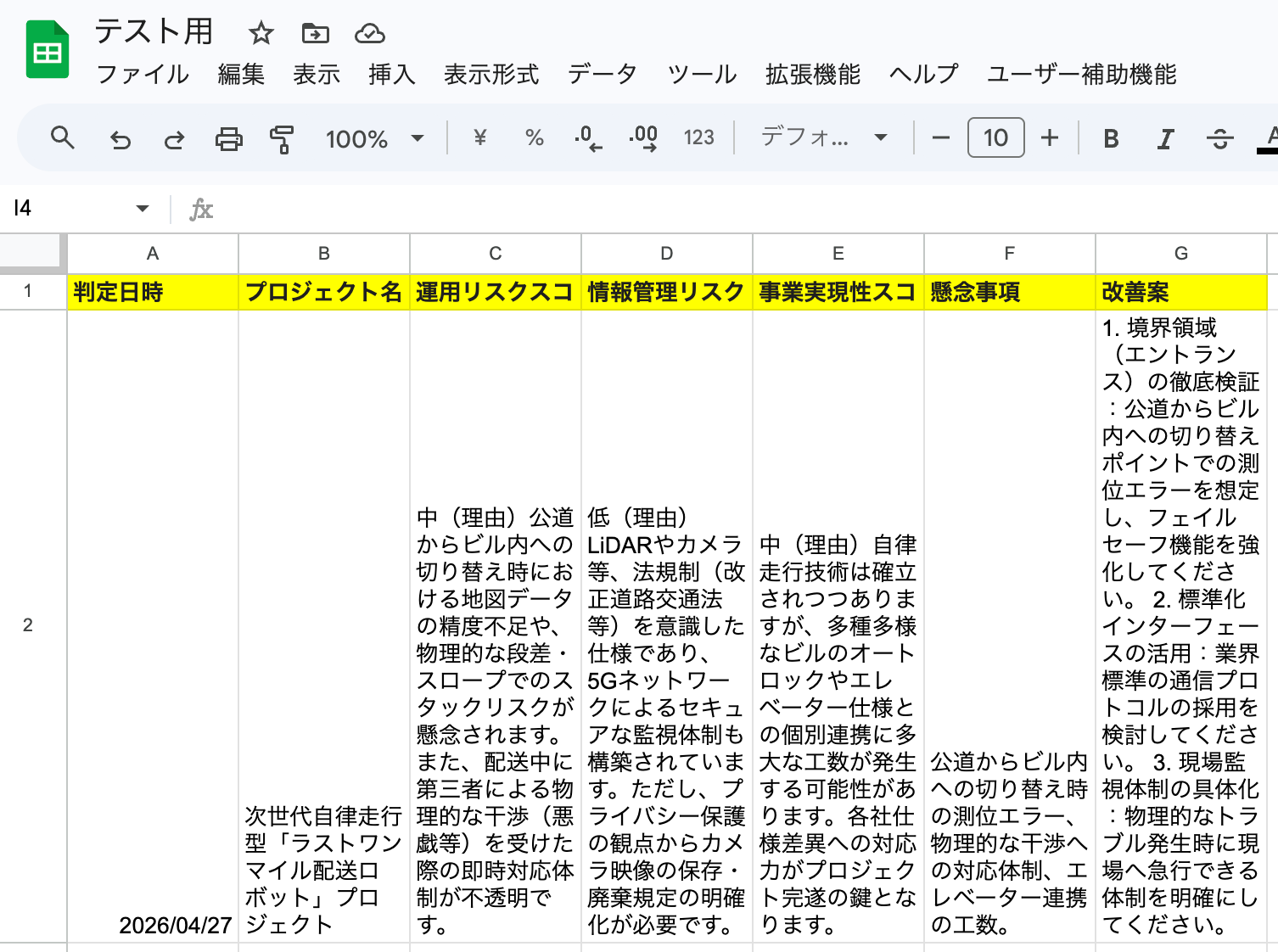The image size is (1278, 952).
Task: Decrease decimal places
Action: (x=588, y=137)
